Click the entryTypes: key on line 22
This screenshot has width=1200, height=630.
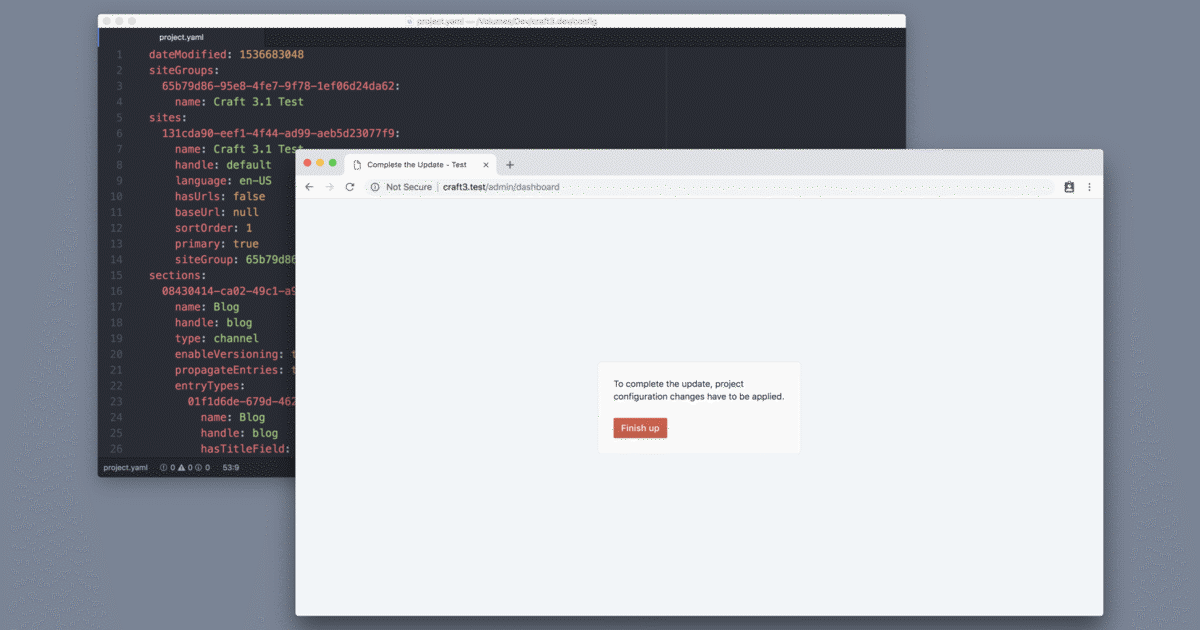point(210,385)
